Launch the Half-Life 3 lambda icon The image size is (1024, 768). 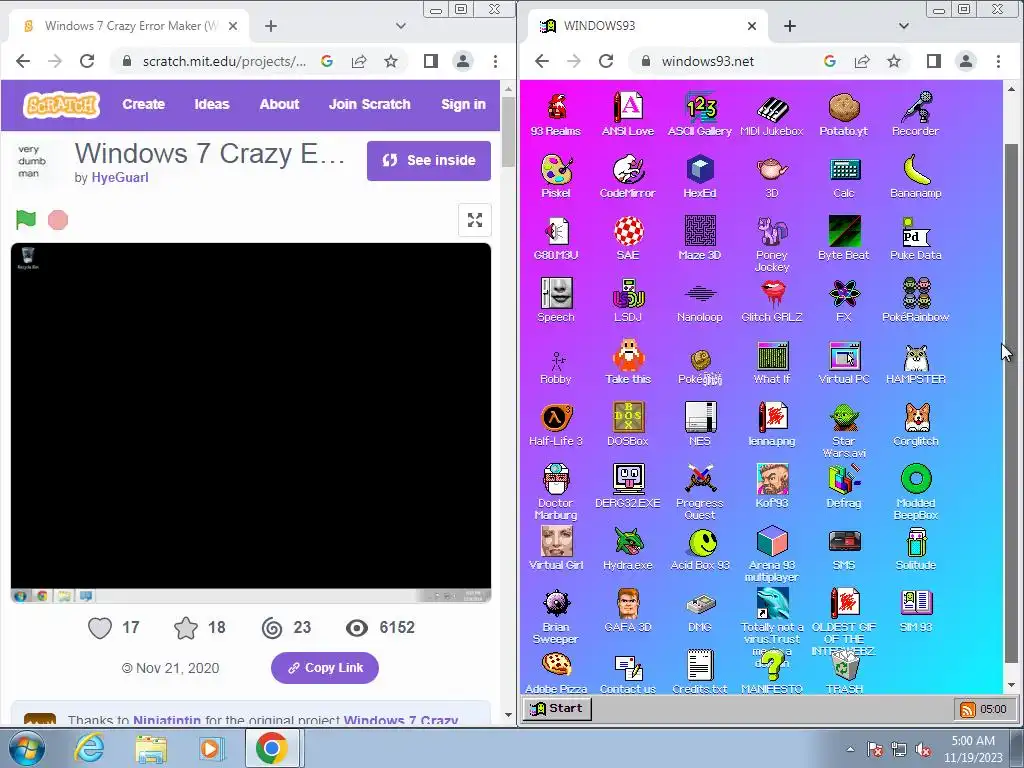coord(556,424)
